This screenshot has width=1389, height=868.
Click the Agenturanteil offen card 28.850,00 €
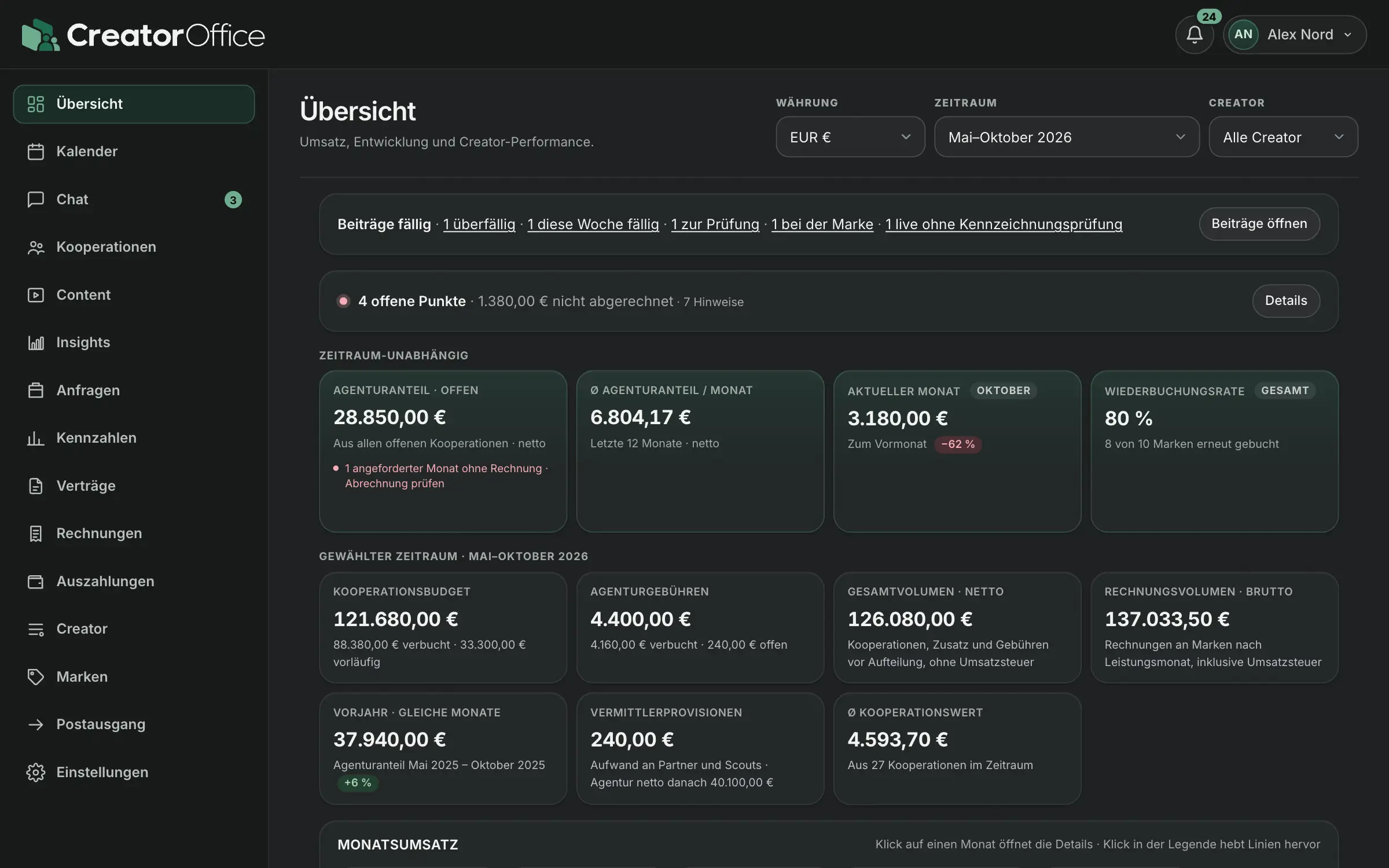443,451
